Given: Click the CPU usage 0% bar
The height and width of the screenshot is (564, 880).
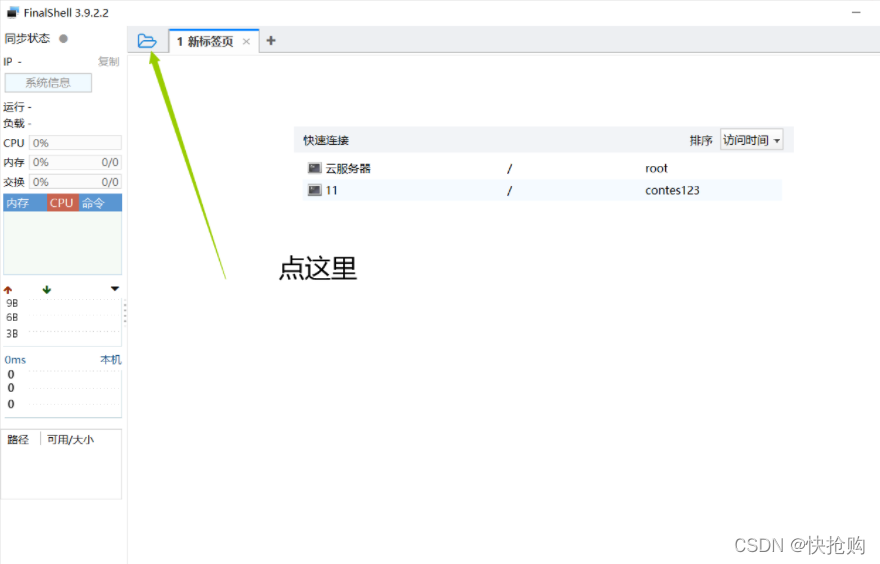Looking at the screenshot, I should pyautogui.click(x=75, y=143).
